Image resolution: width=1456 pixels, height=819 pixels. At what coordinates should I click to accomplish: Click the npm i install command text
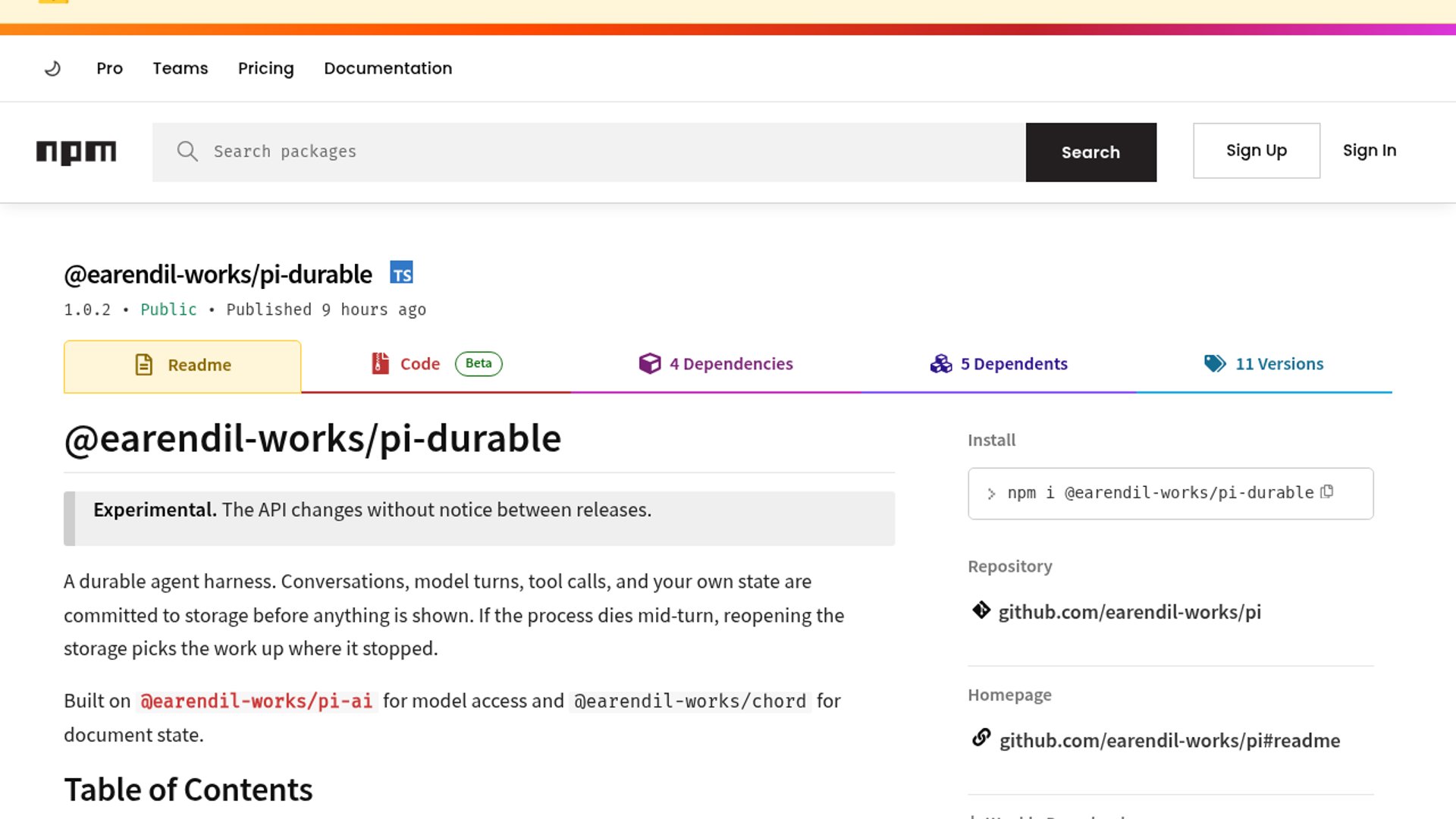click(1160, 493)
